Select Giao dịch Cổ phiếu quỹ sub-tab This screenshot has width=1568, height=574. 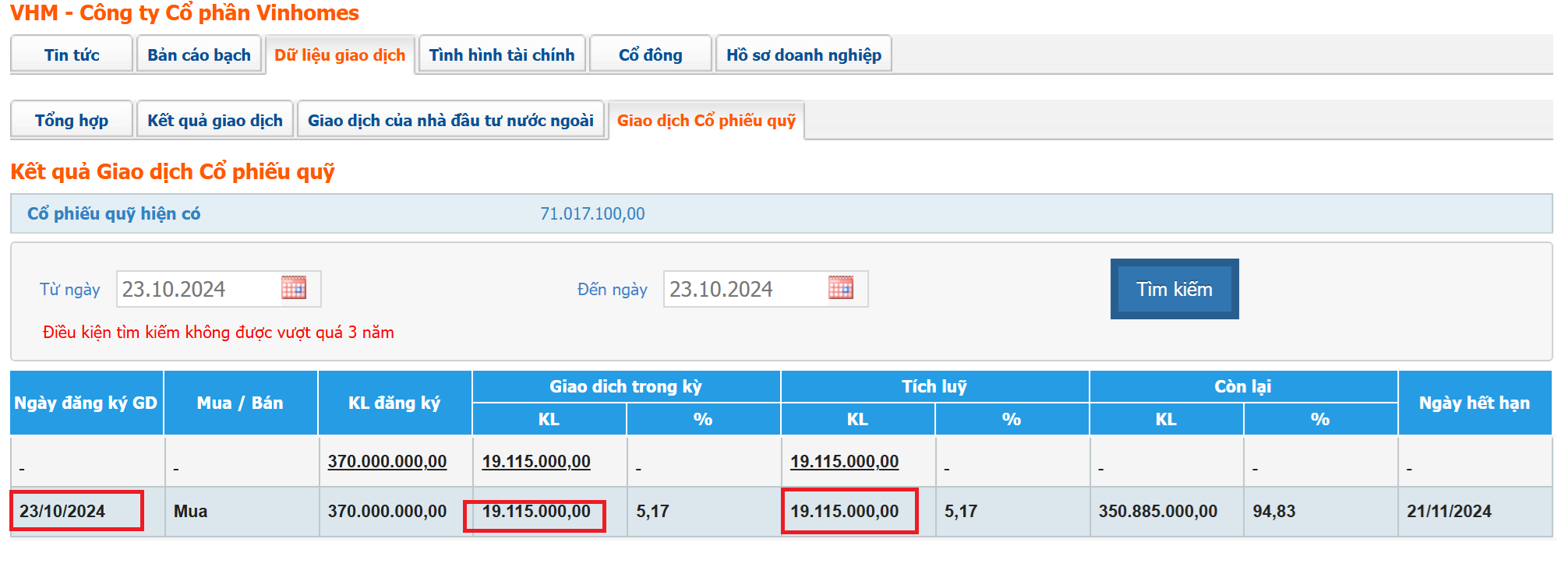point(706,121)
